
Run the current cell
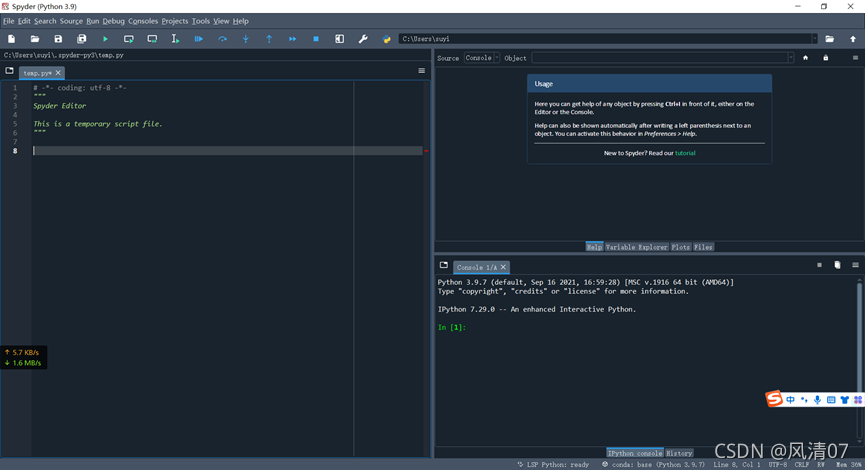pos(129,39)
